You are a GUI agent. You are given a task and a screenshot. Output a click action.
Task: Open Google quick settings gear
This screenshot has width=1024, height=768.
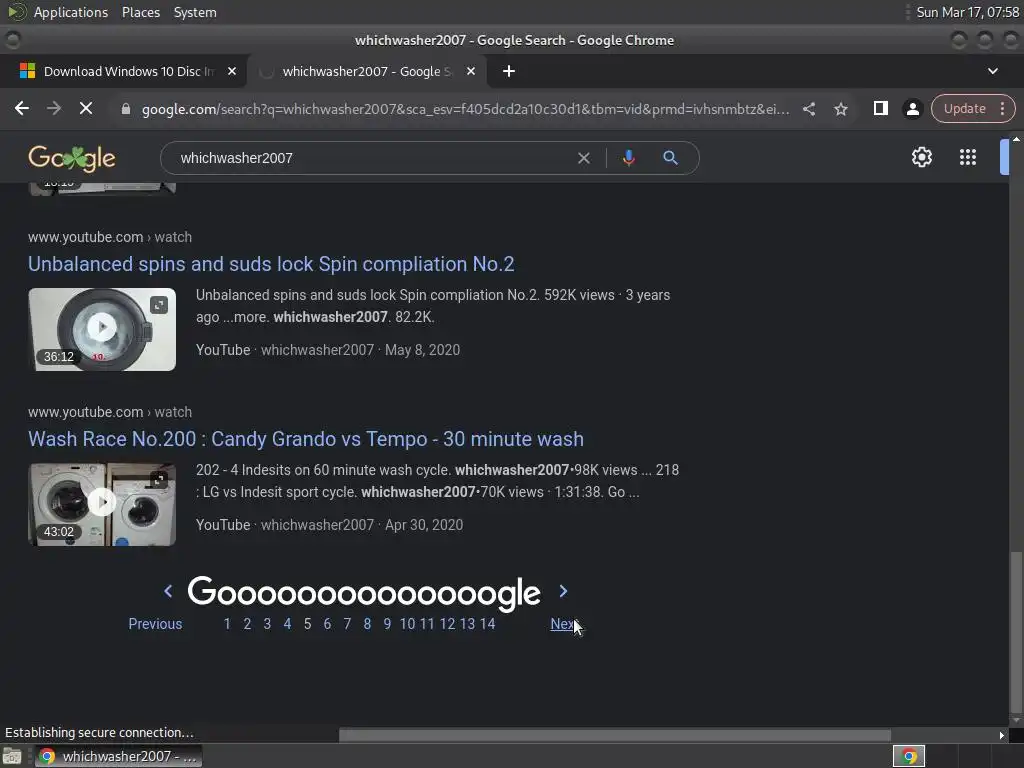click(x=921, y=157)
